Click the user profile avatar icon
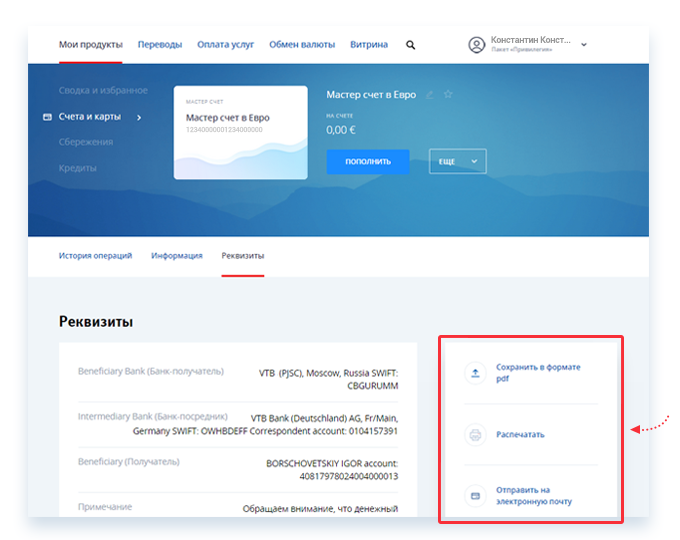This screenshot has height=540, width=680. 476,45
